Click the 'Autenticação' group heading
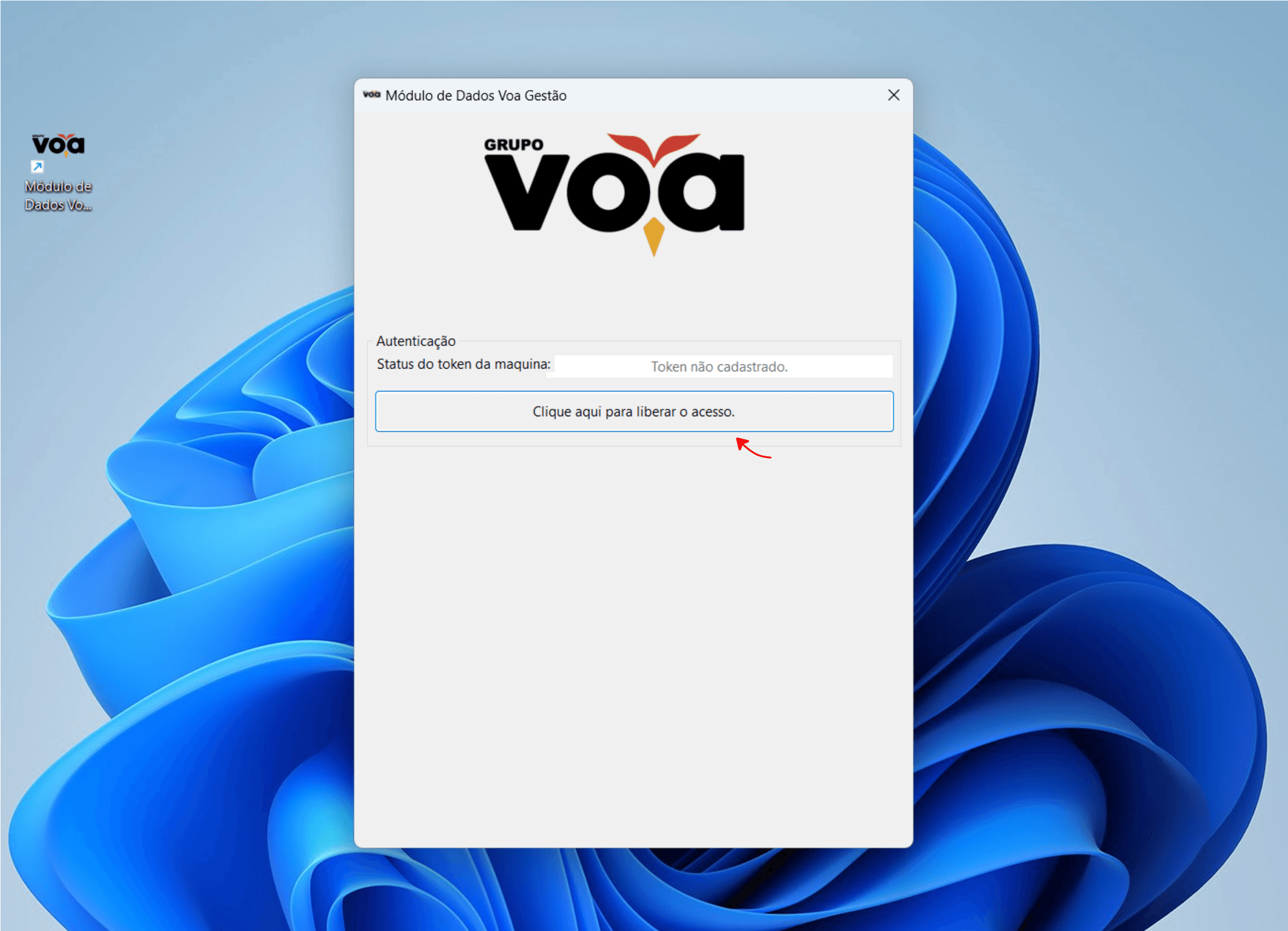 click(x=416, y=341)
